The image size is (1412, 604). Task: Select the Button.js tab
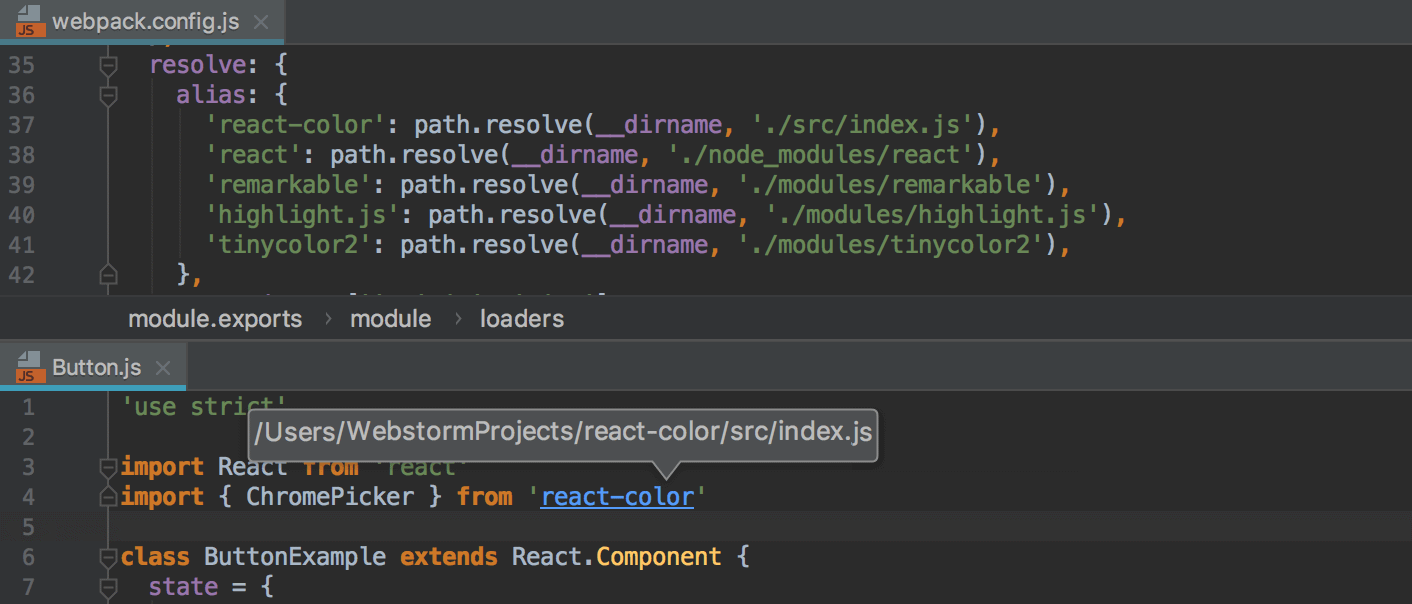tap(95, 366)
